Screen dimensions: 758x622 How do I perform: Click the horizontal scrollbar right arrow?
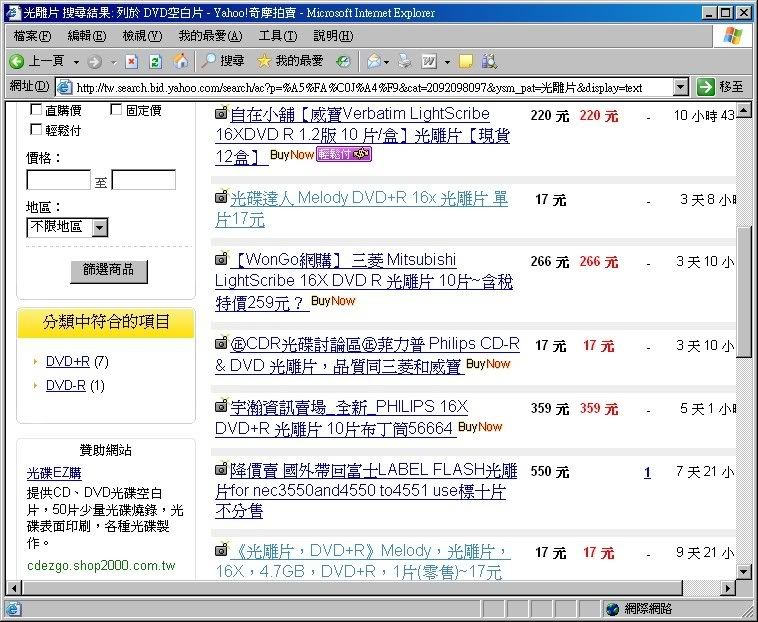point(728,588)
